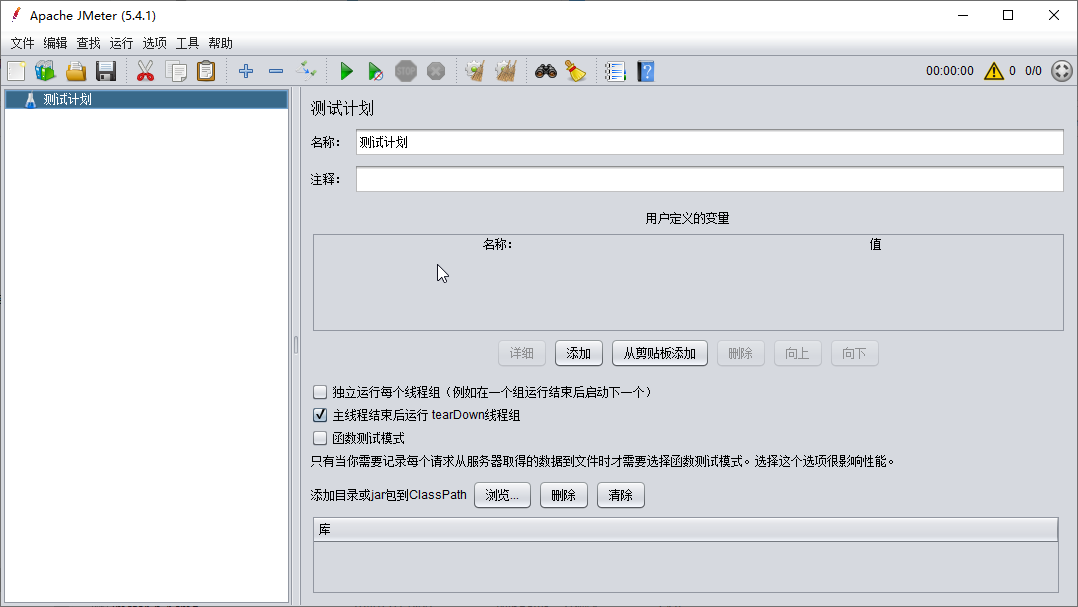Open the Function Helper list icon
The image size is (1078, 607).
(615, 71)
